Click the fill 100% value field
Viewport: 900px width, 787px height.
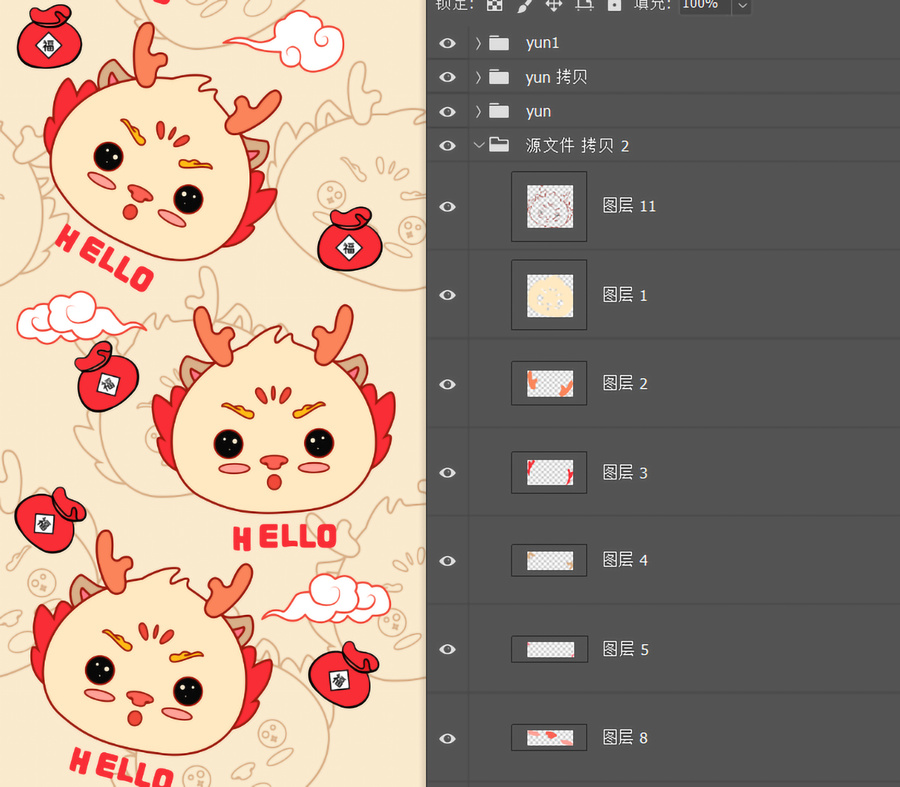(705, 5)
